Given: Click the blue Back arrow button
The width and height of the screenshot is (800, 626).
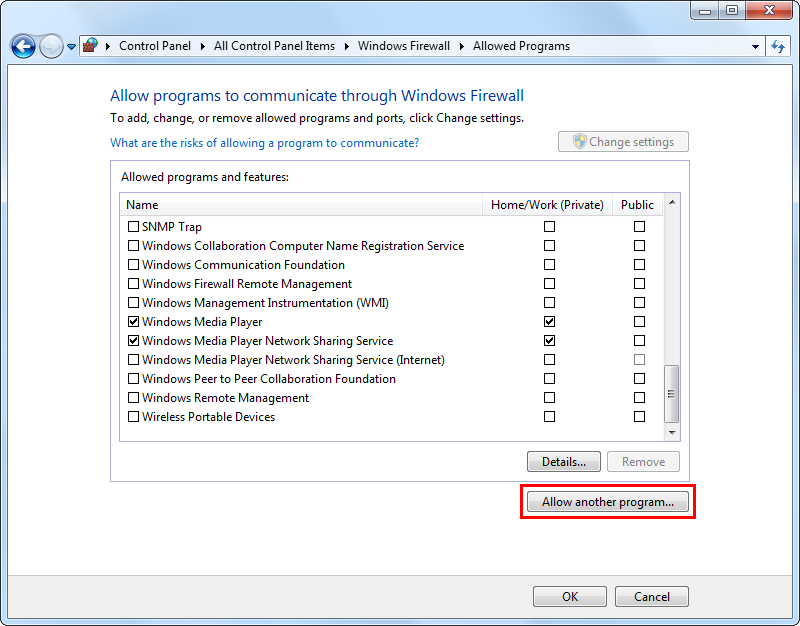Looking at the screenshot, I should point(23,46).
